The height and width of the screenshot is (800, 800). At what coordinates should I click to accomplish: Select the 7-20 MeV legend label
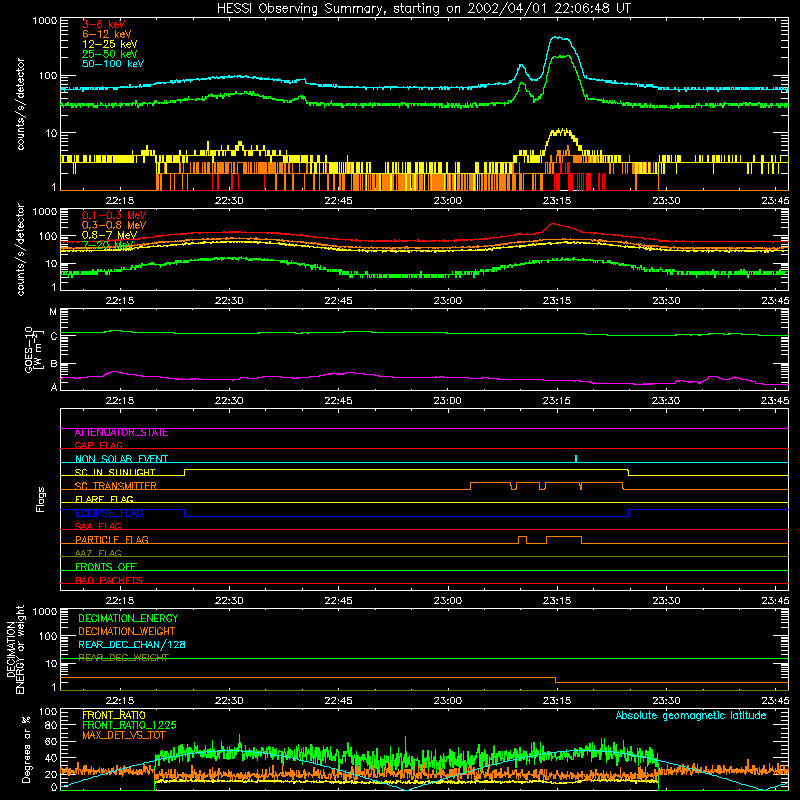108,245
